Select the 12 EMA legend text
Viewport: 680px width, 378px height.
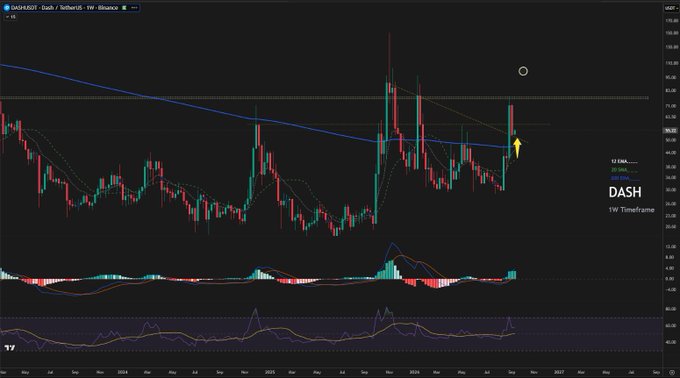(x=624, y=161)
